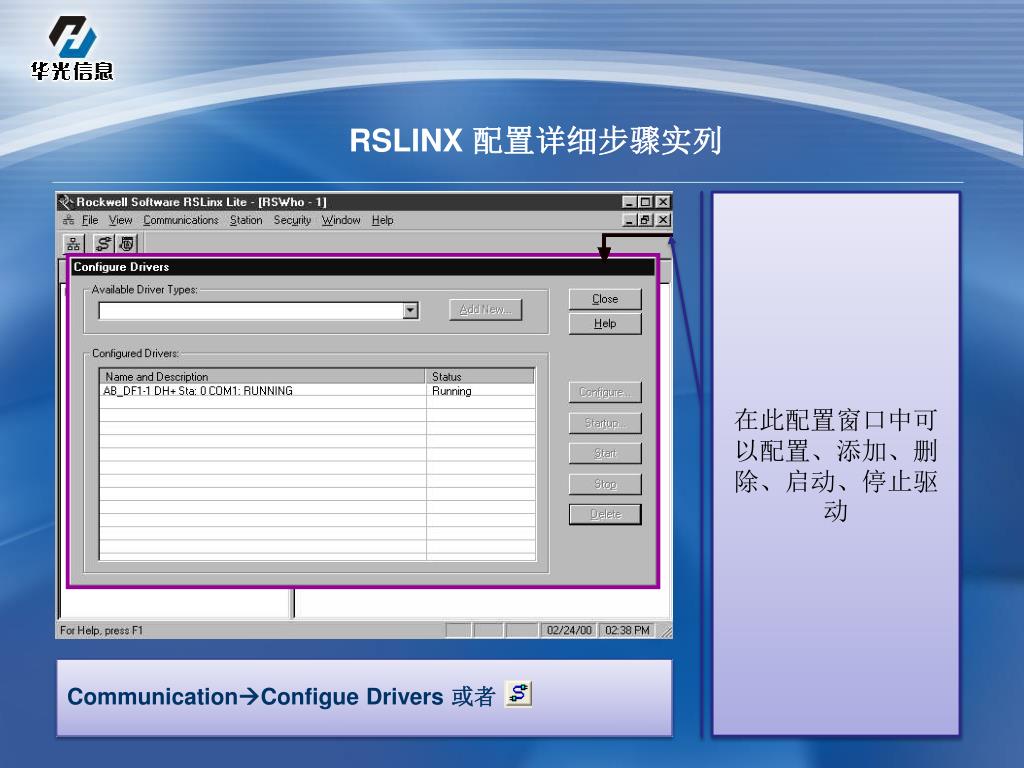The image size is (1024, 768).
Task: Click the Startup button
Action: pos(605,423)
